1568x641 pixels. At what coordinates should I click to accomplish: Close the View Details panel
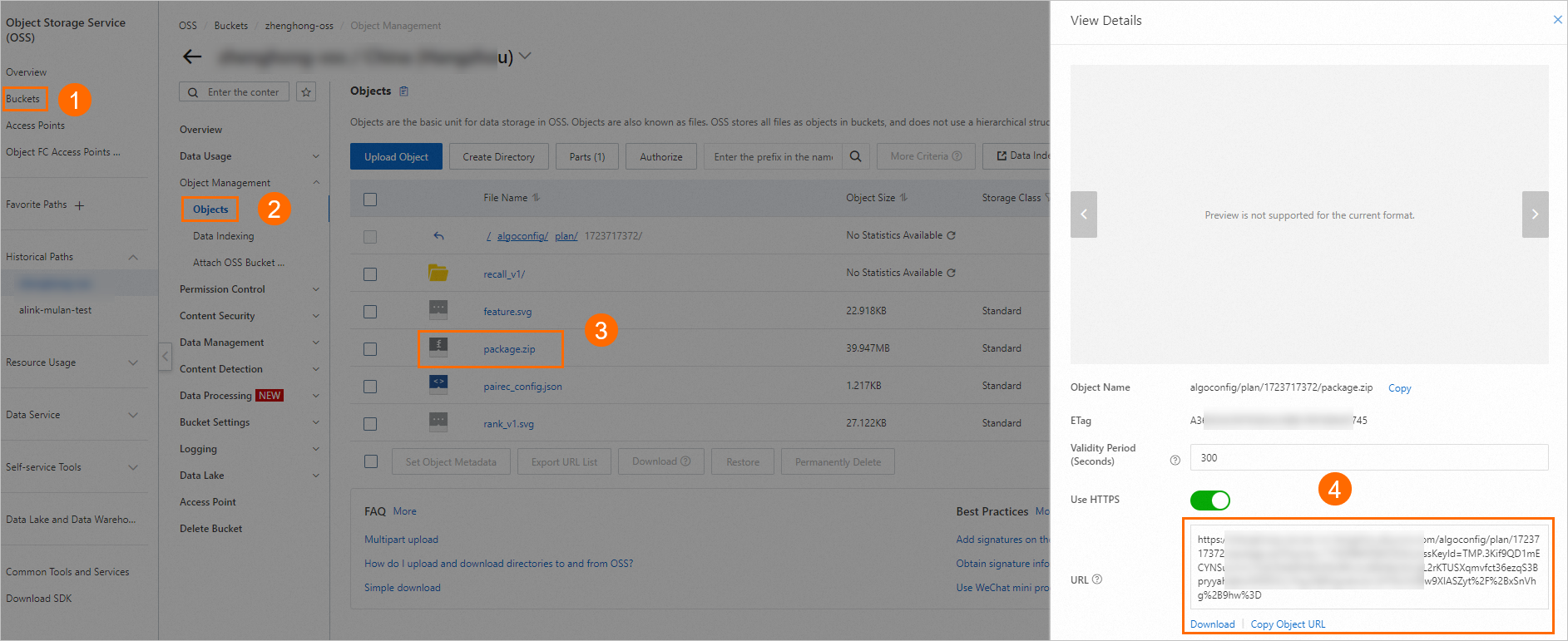pyautogui.click(x=1557, y=20)
